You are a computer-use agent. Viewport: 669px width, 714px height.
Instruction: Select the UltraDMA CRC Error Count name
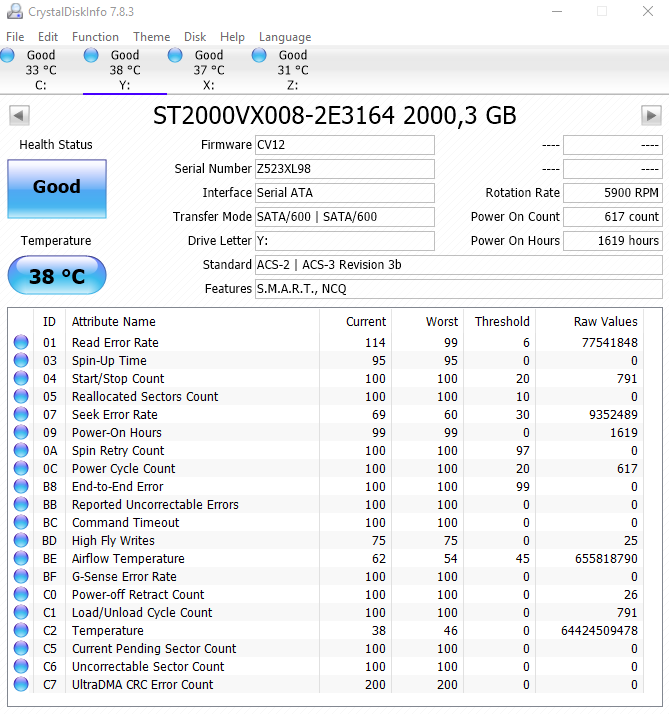143,684
